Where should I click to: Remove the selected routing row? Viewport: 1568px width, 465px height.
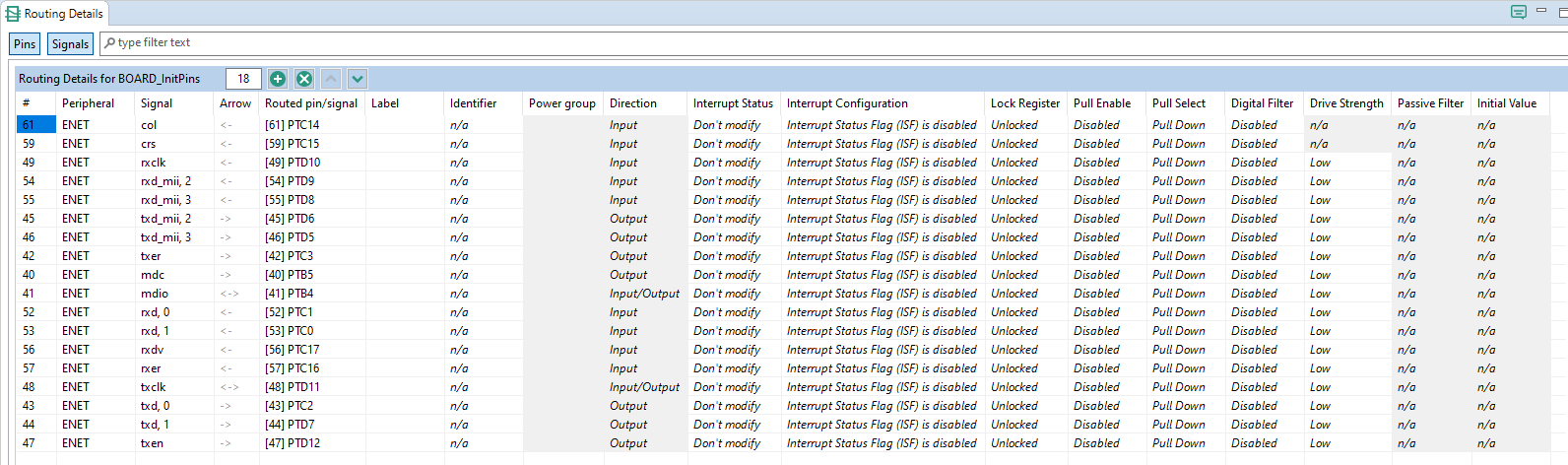click(x=304, y=79)
